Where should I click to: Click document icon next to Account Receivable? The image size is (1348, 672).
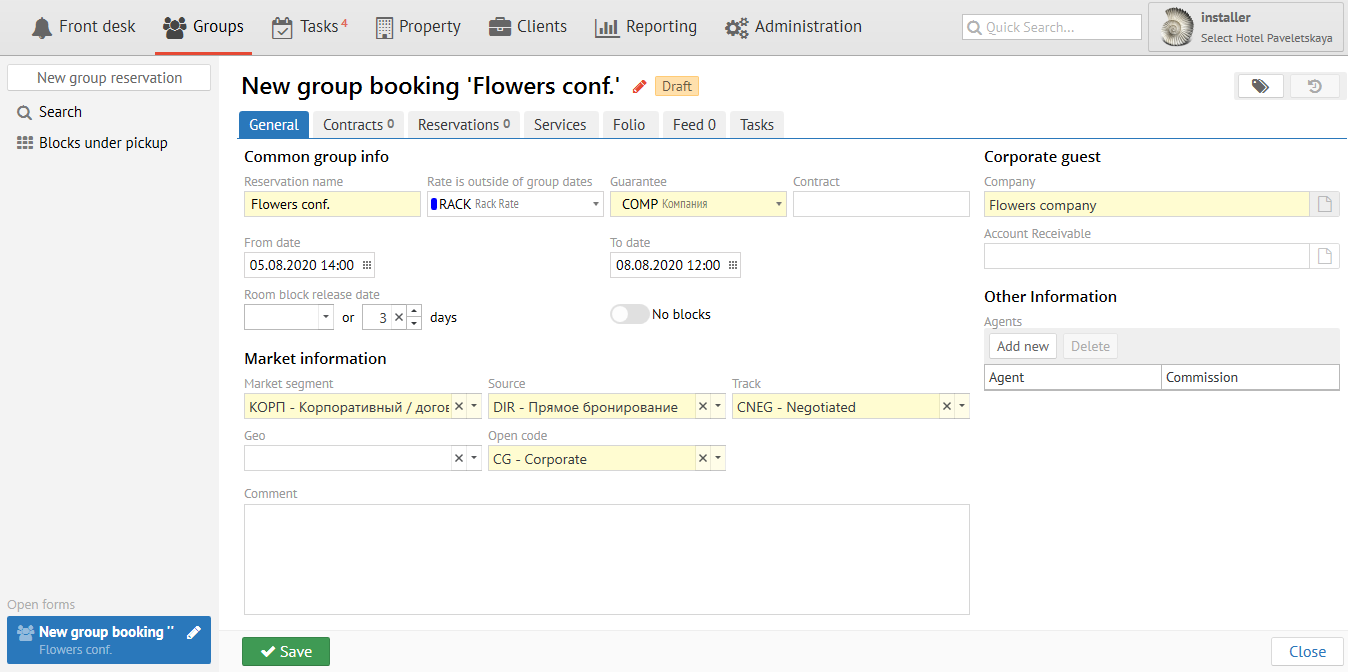pos(1324,257)
